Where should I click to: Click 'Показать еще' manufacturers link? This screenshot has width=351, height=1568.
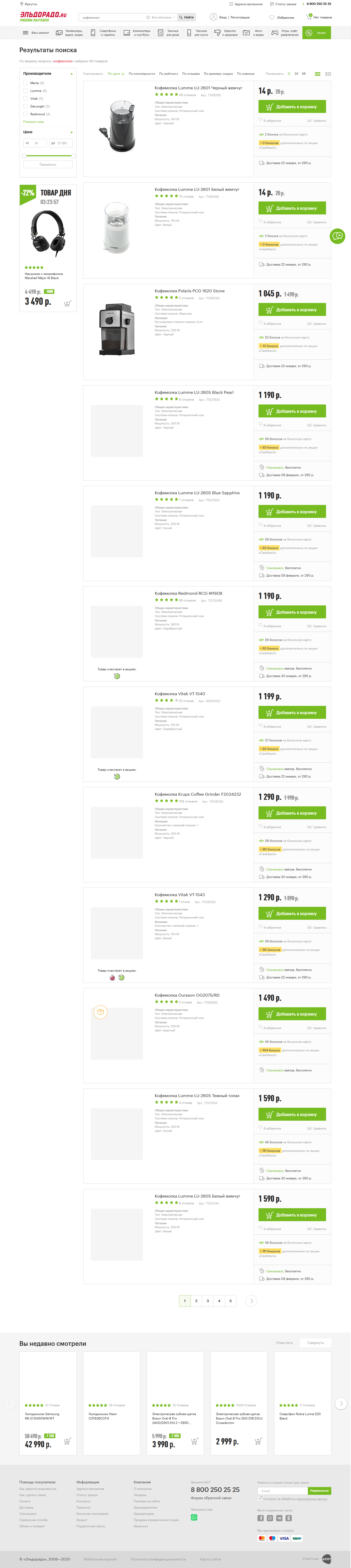[34, 122]
